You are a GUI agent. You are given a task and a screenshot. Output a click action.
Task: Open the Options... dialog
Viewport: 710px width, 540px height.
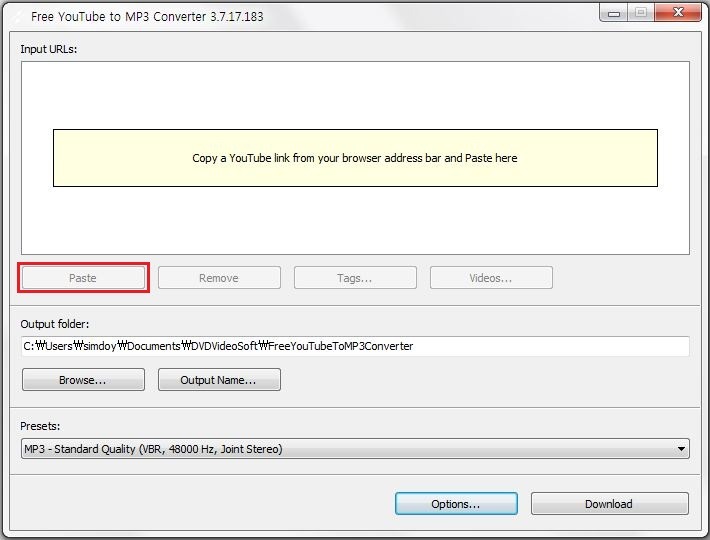456,504
